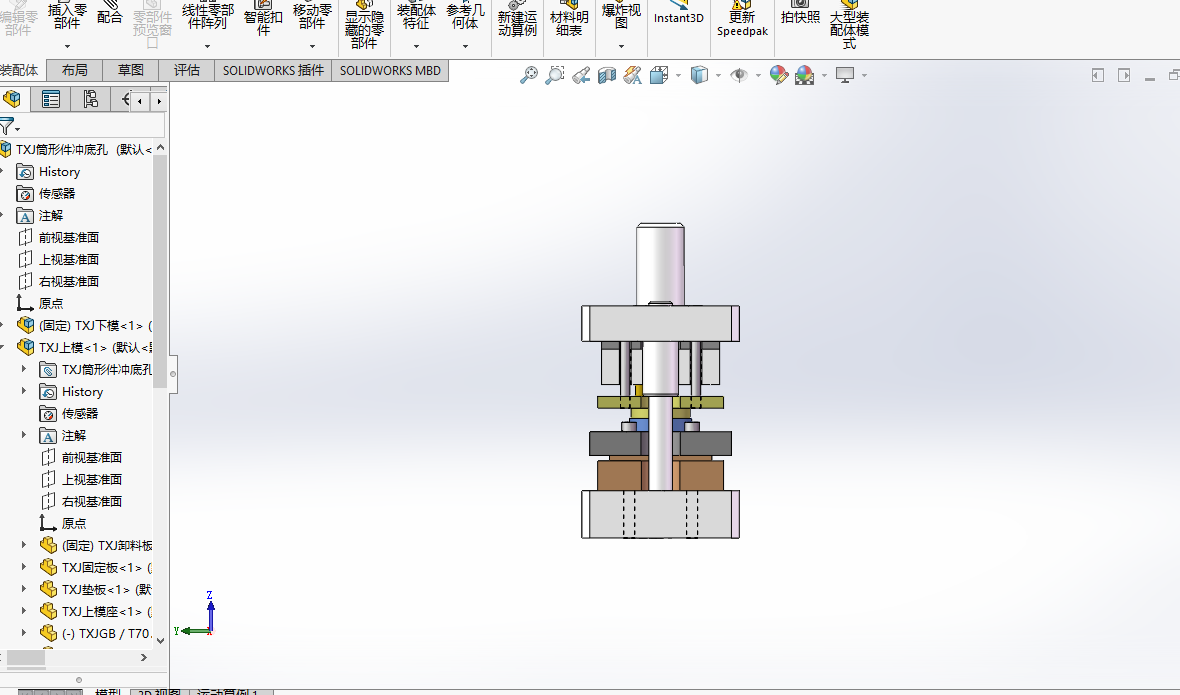Collapse the TXJ上模<1> tree node
This screenshot has height=695, width=1180.
2,347
